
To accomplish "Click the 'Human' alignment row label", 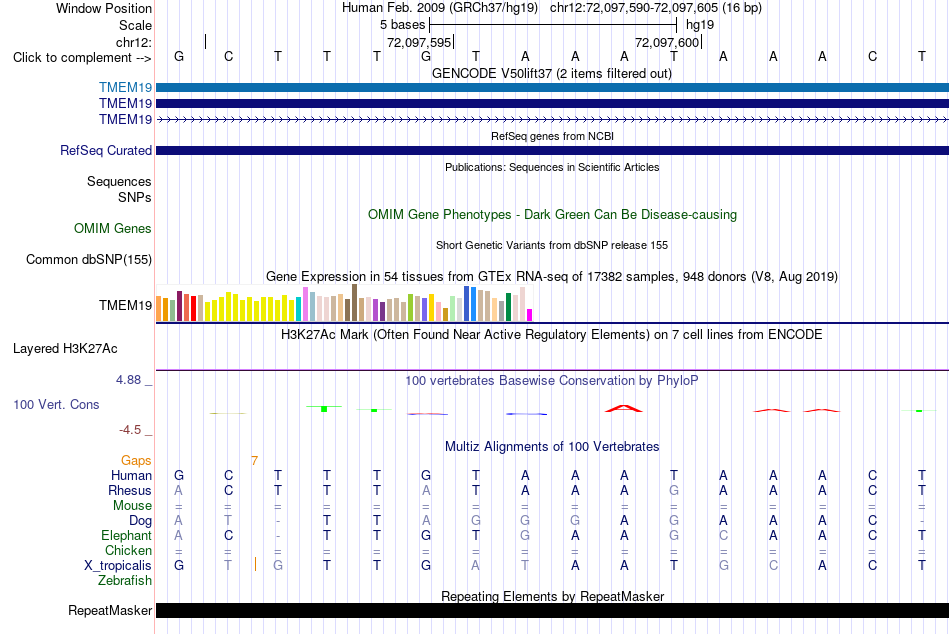I will coord(131,476).
